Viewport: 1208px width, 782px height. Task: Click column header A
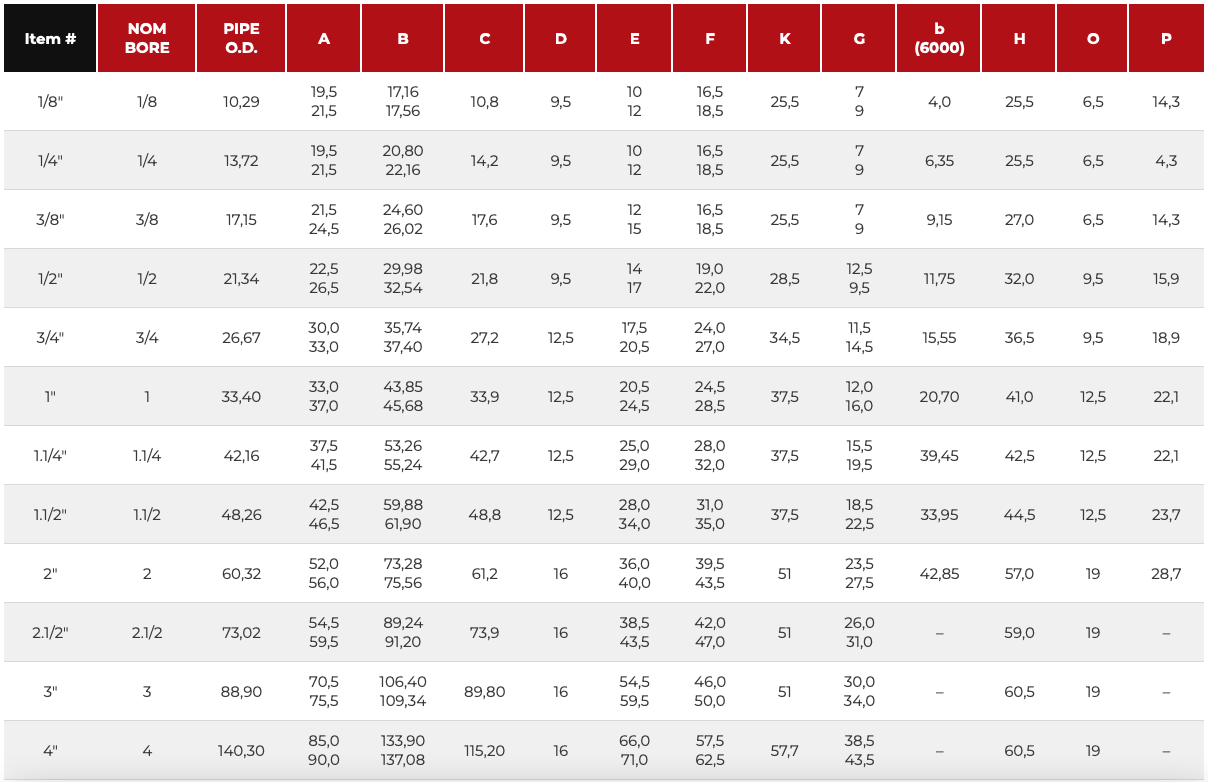324,38
